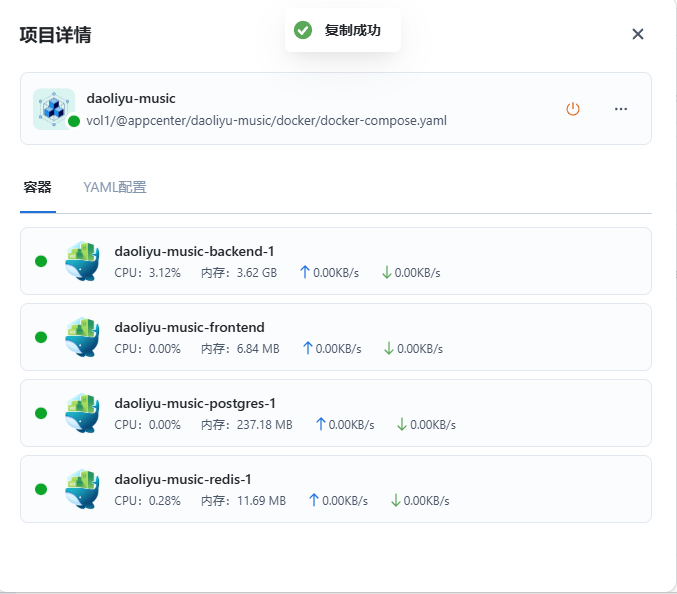The height and width of the screenshot is (594, 677).
Task: Click postgres-1 memory value 237.18 MB
Action: point(264,425)
